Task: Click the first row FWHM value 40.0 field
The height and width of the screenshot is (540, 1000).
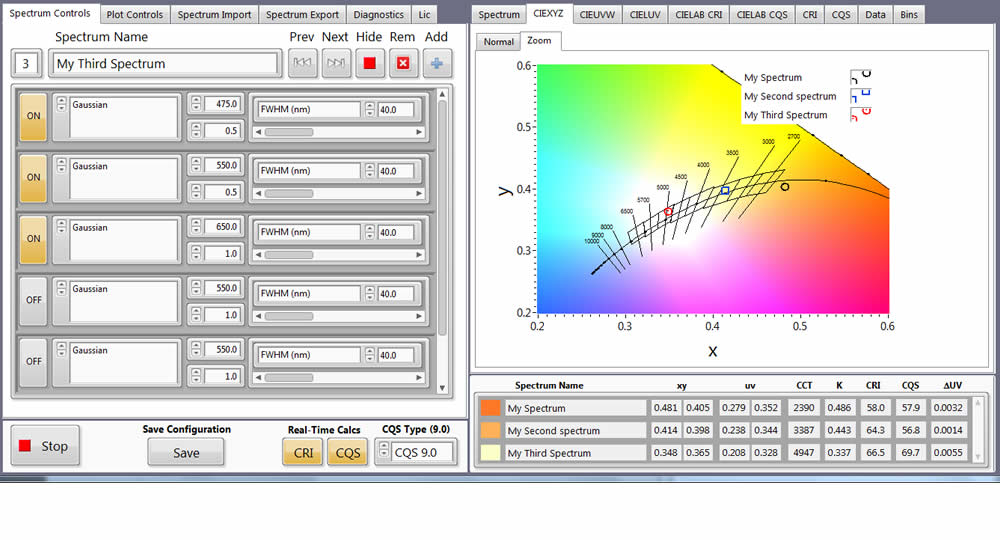Action: (395, 110)
